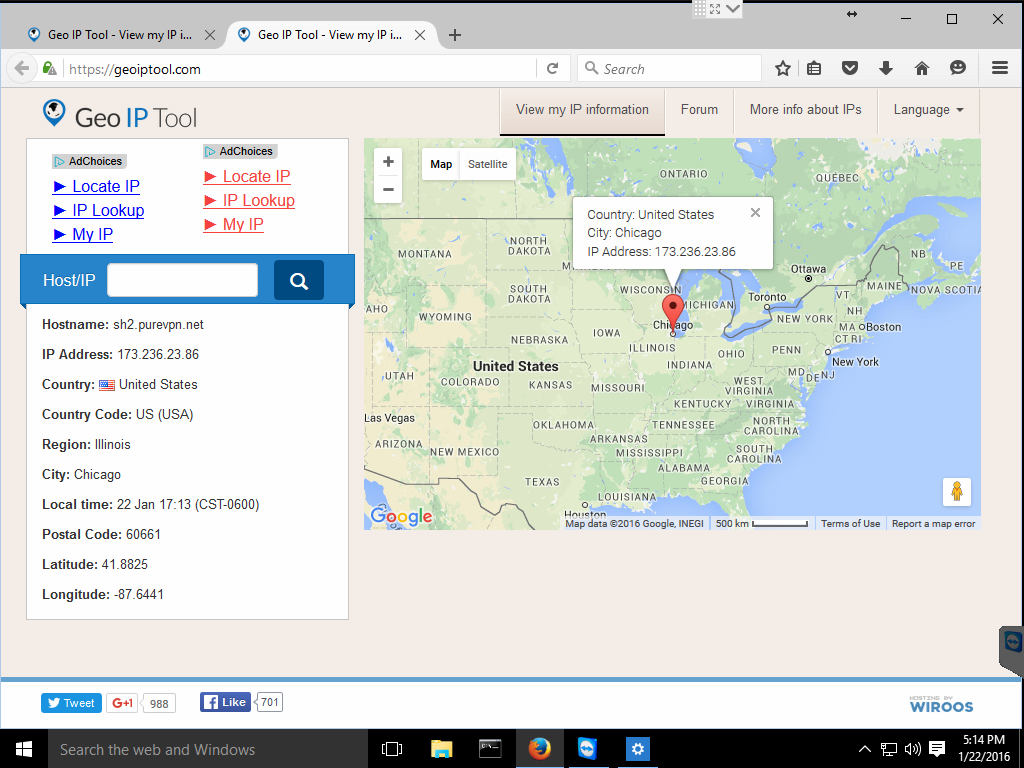Click Report a map error link
Screen dimensions: 1024x768
click(x=933, y=524)
